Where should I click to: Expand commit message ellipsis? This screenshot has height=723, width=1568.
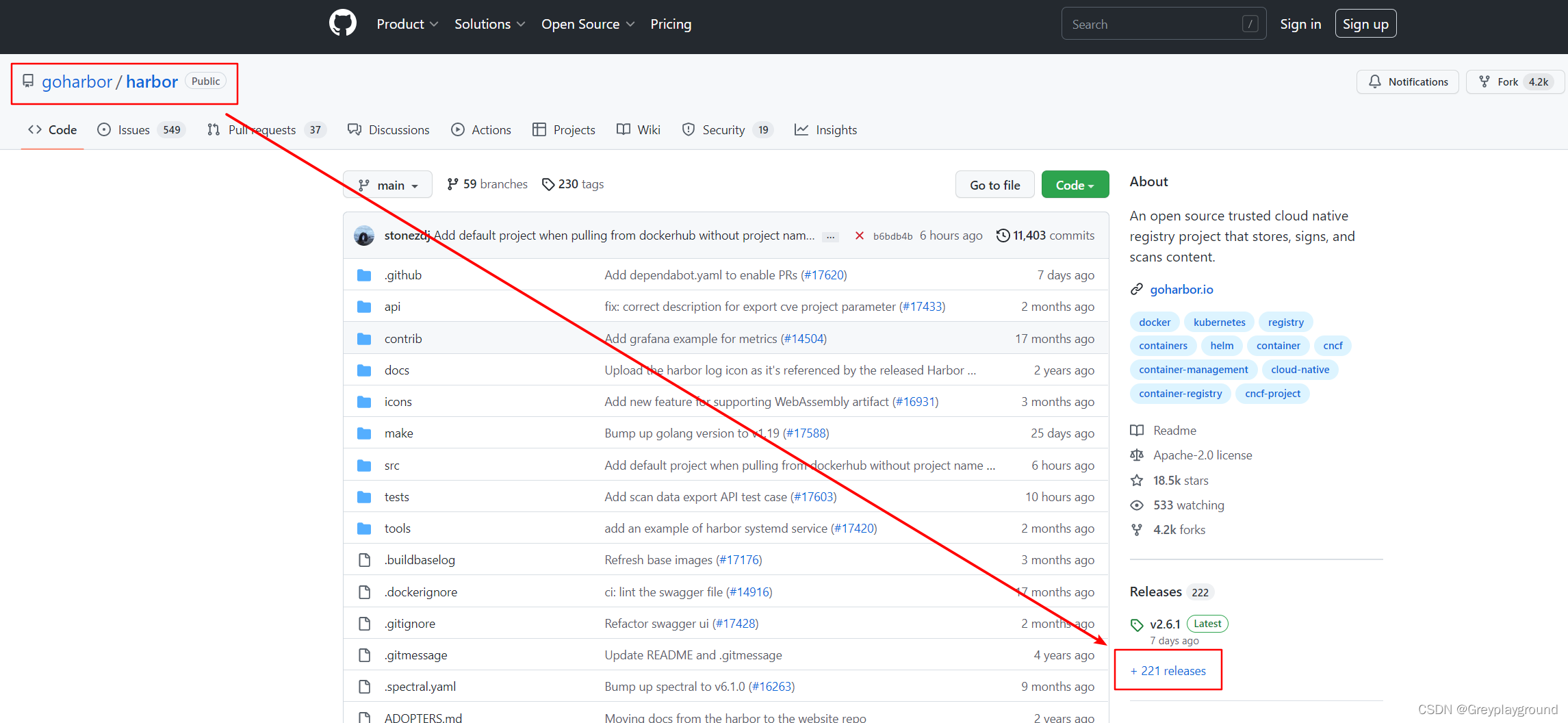830,236
